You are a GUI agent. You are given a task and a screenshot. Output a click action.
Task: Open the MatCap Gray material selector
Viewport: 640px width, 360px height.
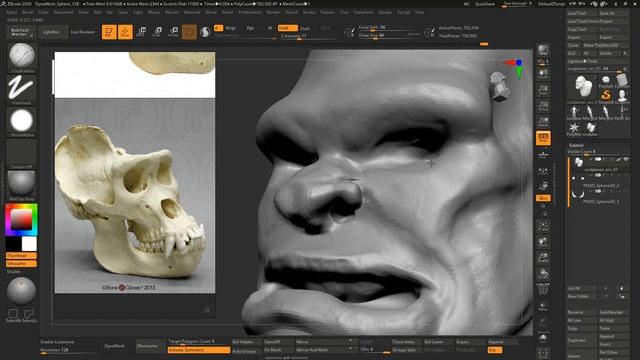pyautogui.click(x=22, y=184)
